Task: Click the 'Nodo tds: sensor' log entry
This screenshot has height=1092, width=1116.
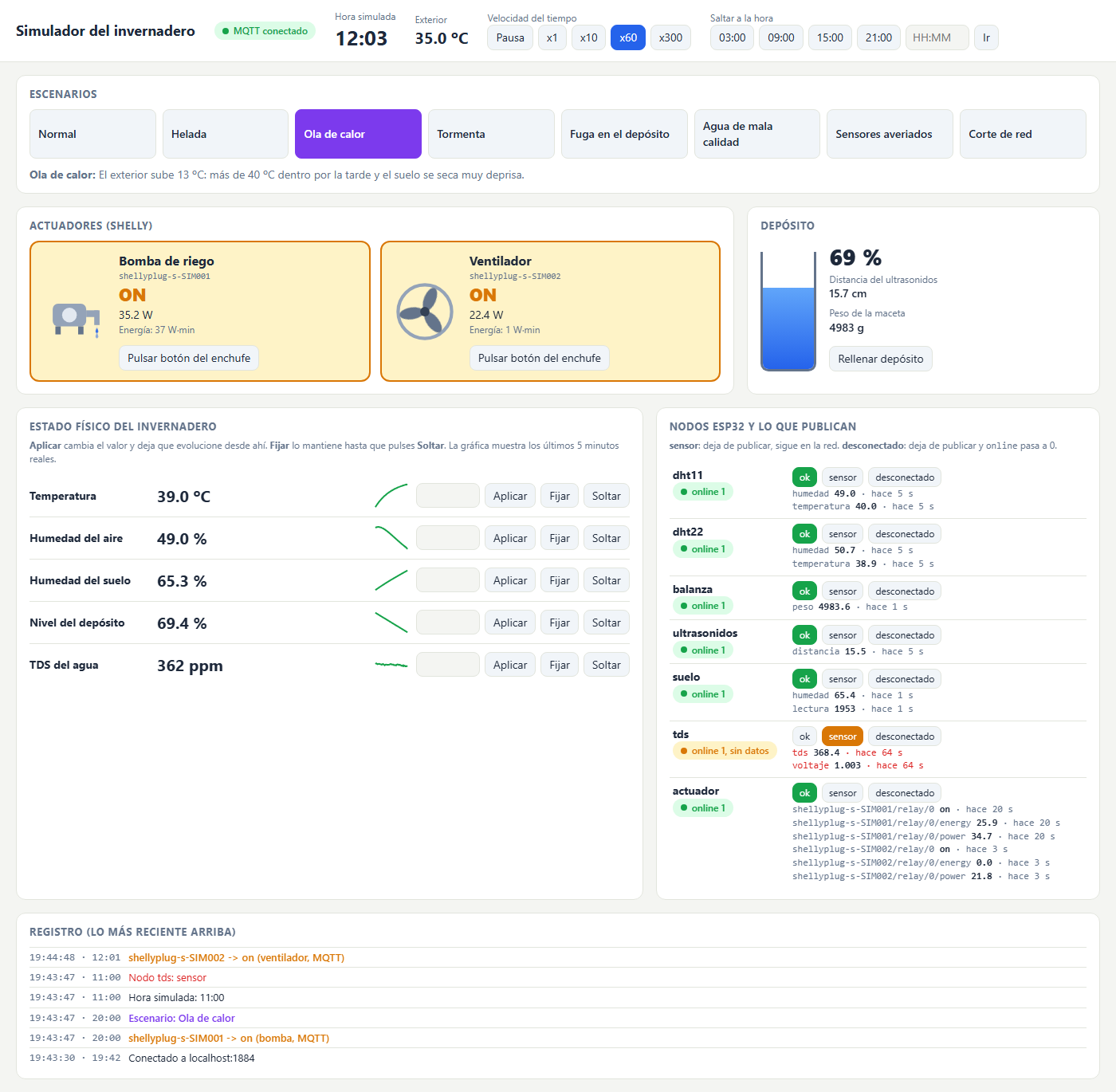Action: (x=167, y=978)
